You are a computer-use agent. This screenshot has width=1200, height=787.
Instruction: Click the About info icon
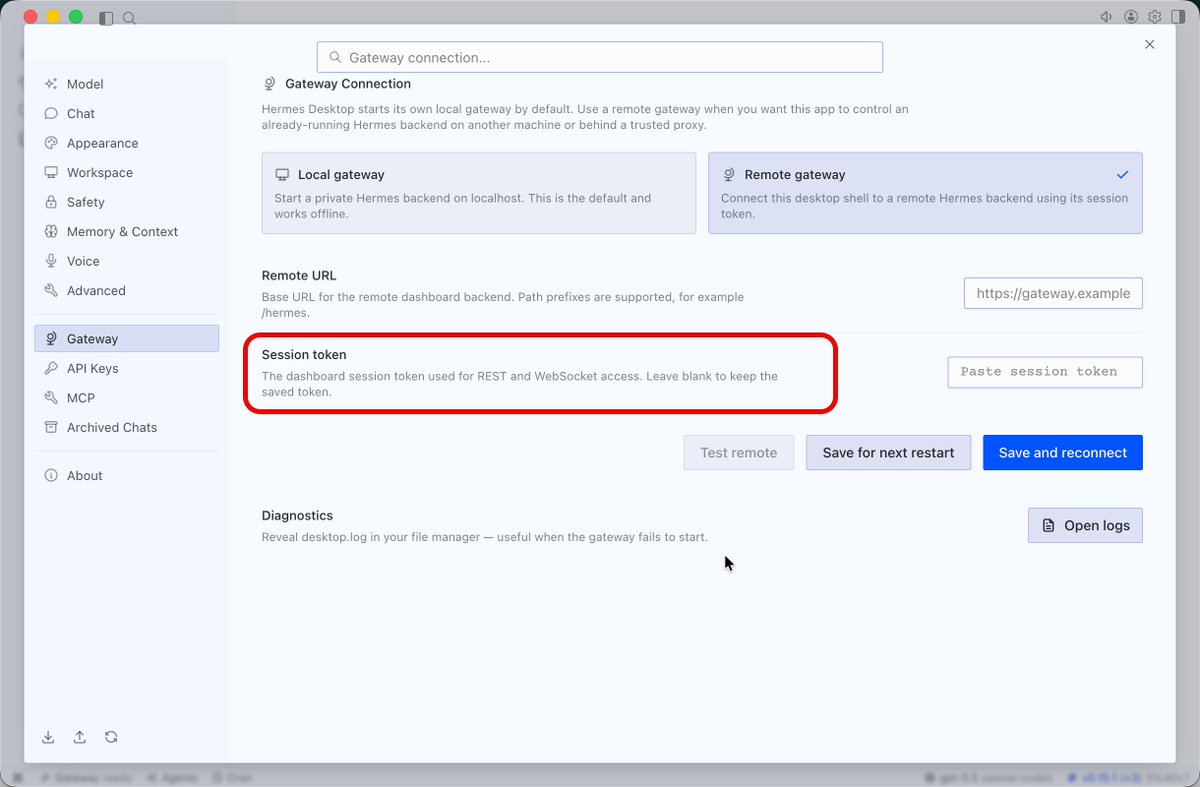[51, 476]
